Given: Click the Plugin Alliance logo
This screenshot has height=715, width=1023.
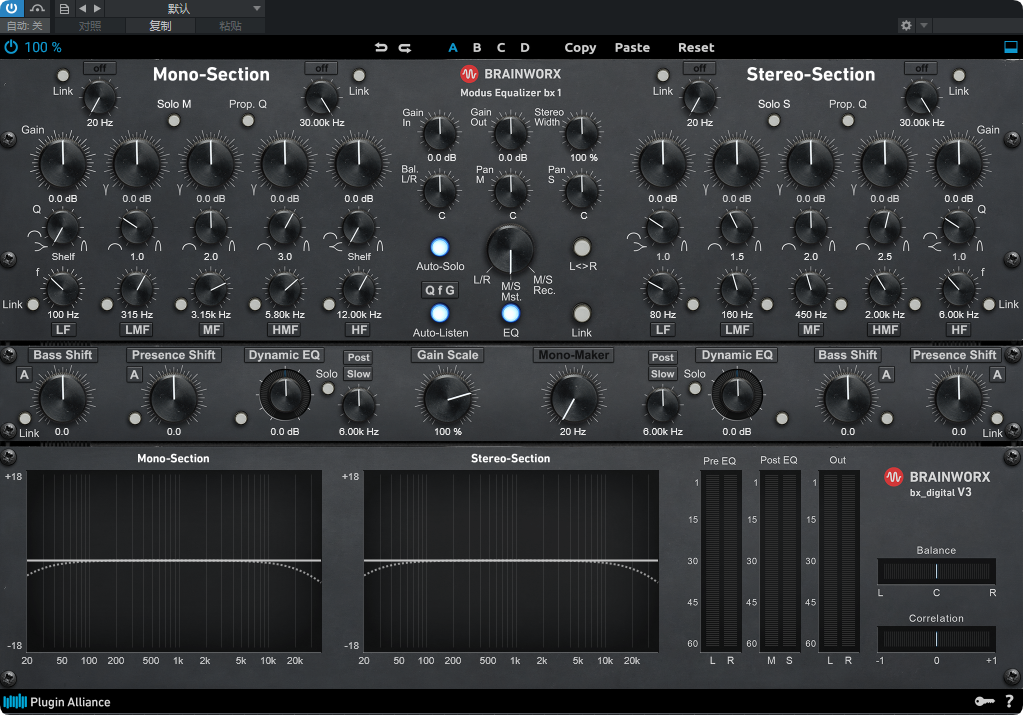Looking at the screenshot, I should click(57, 702).
